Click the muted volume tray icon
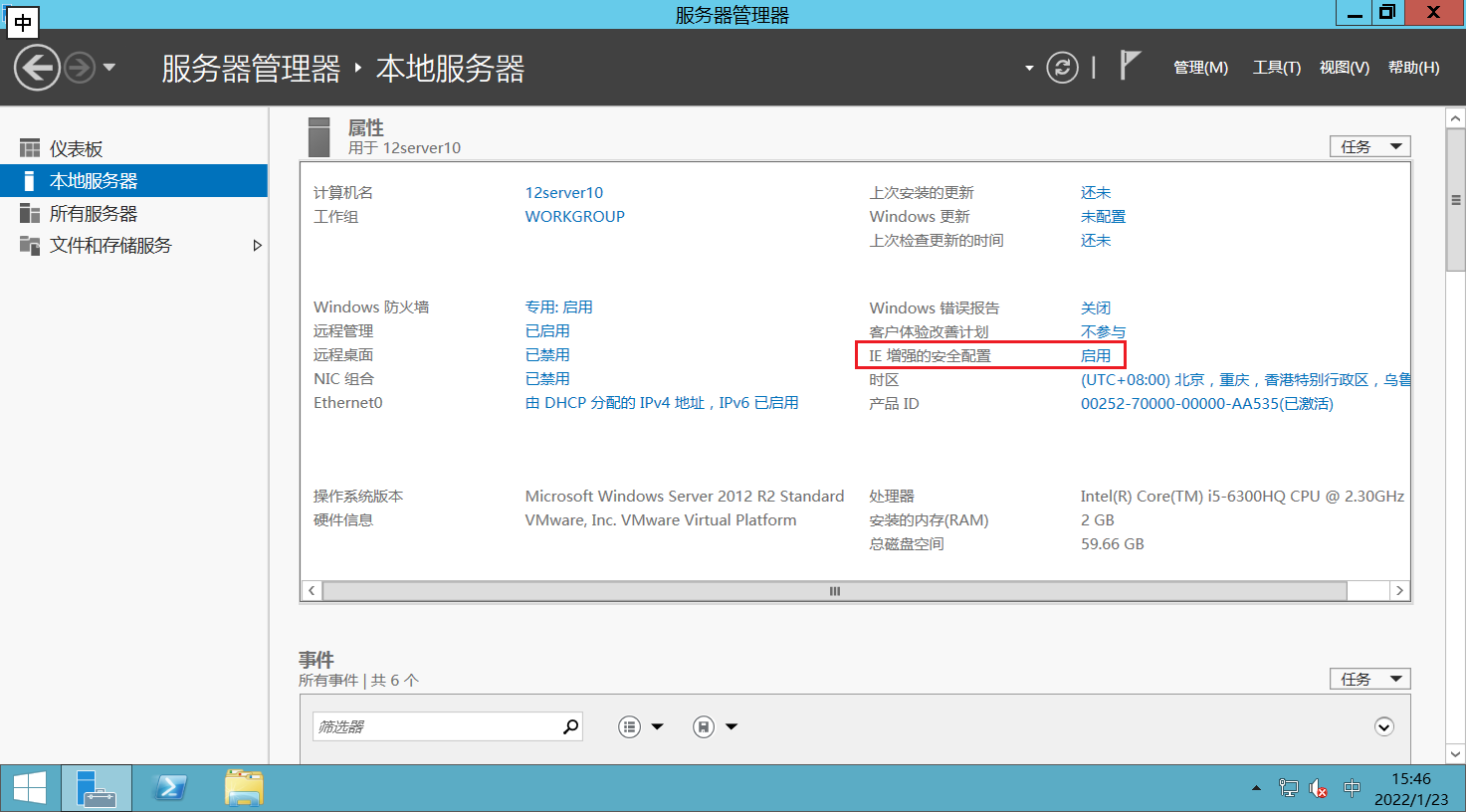The height and width of the screenshot is (812, 1466). click(x=1319, y=788)
